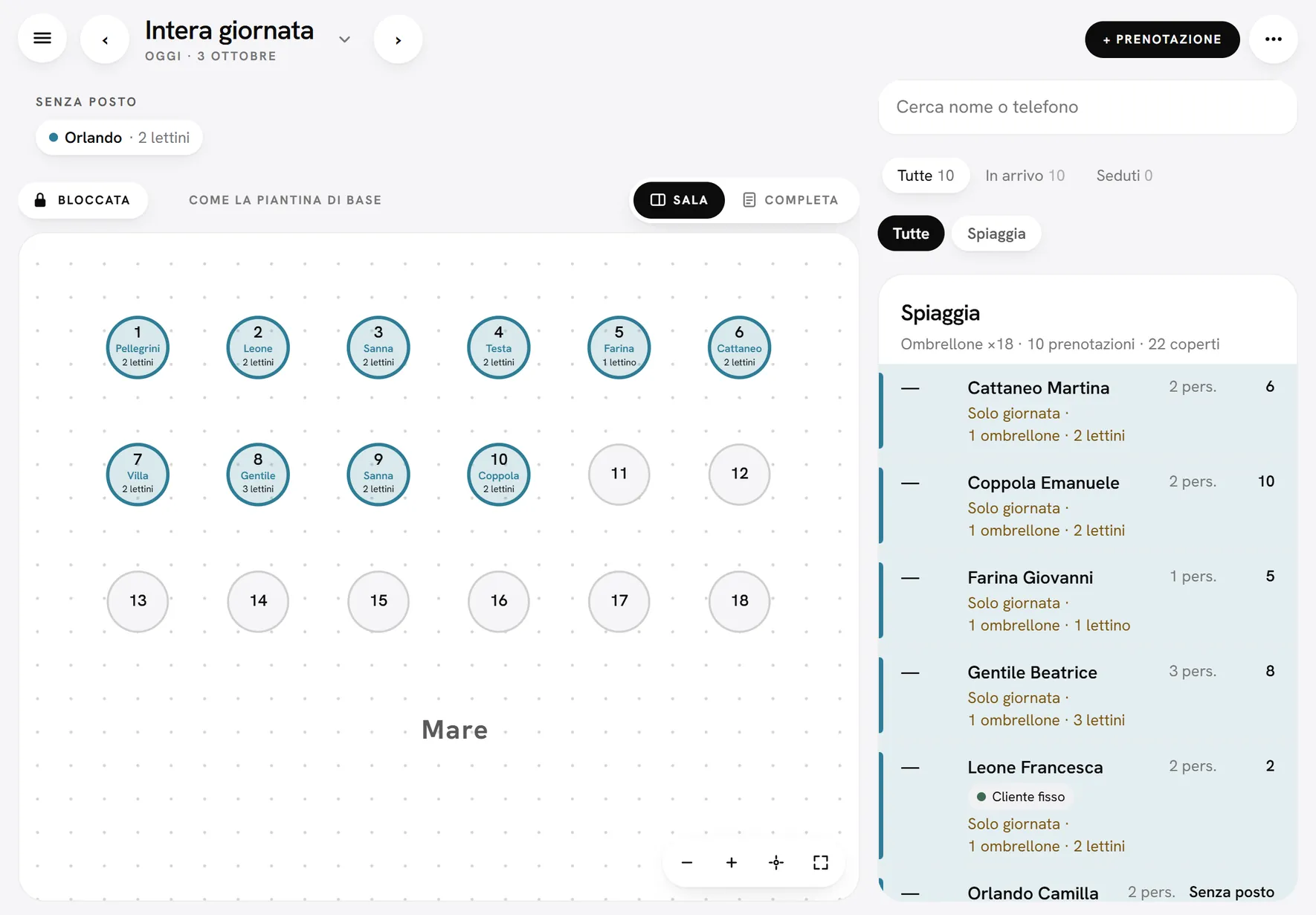Viewport: 1316px width, 915px height.
Task: Select empty umbrella 13
Action: click(138, 601)
